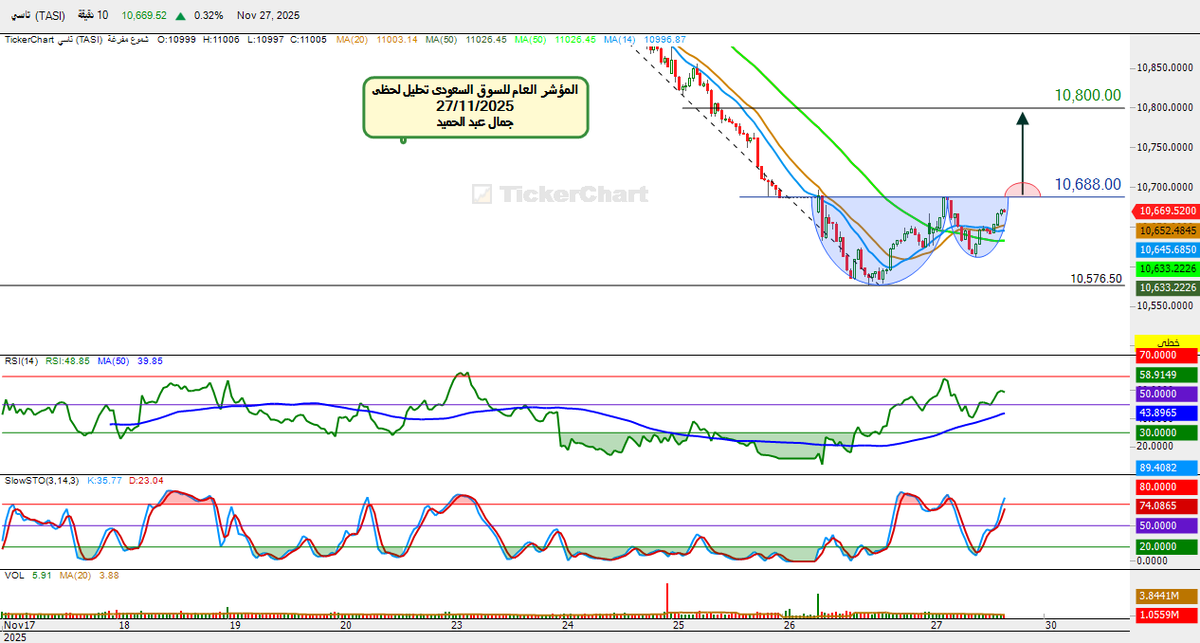Select the VOL panel title
The height and width of the screenshot is (643, 1200).
[x=14, y=575]
